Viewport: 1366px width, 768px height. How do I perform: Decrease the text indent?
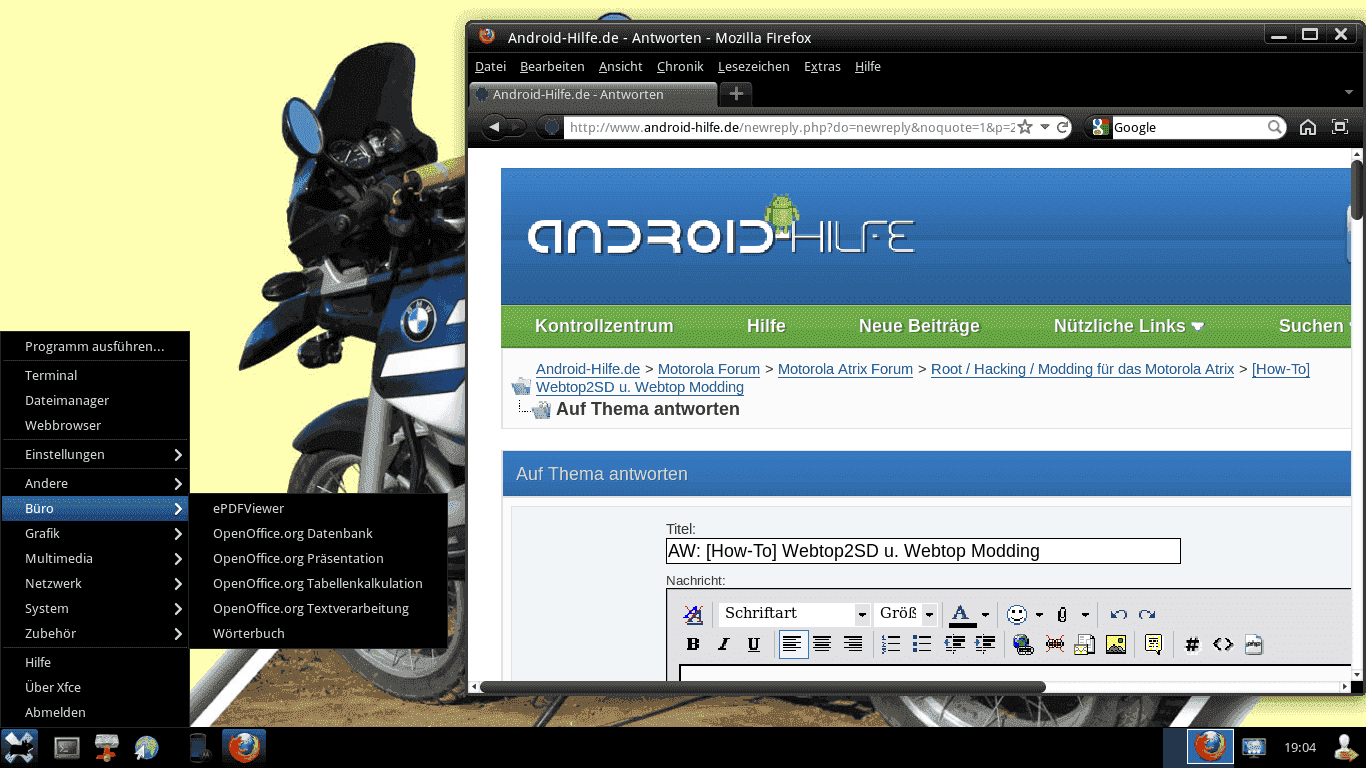pyautogui.click(x=955, y=645)
